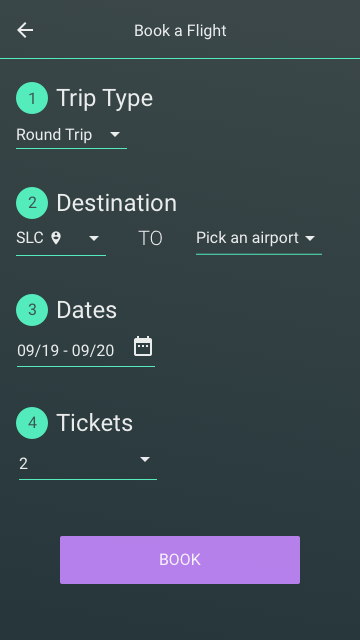Click the Book a Flight title

pos(180,31)
